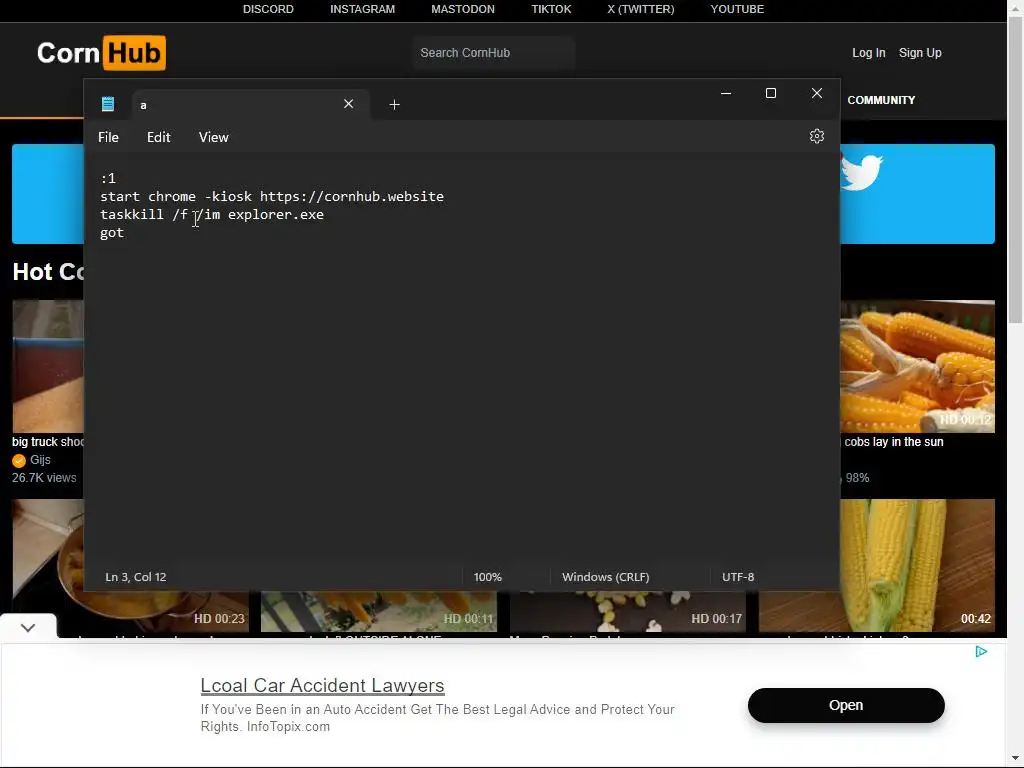Click Ln 3, Col 12 position indicator
1024x768 pixels.
point(136,577)
